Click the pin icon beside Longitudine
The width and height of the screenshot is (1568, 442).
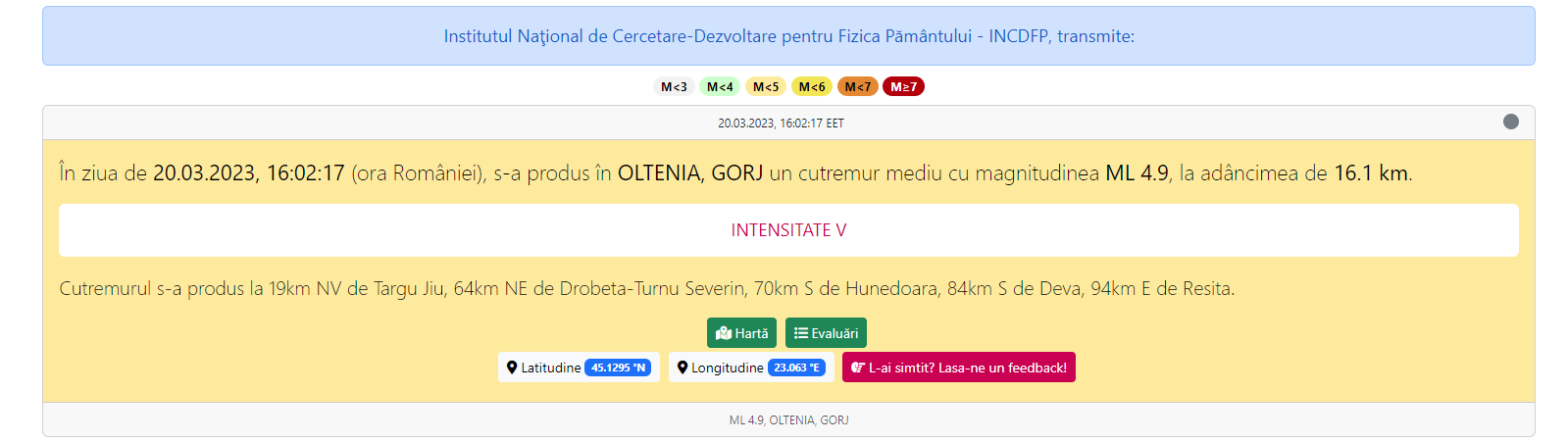(683, 368)
